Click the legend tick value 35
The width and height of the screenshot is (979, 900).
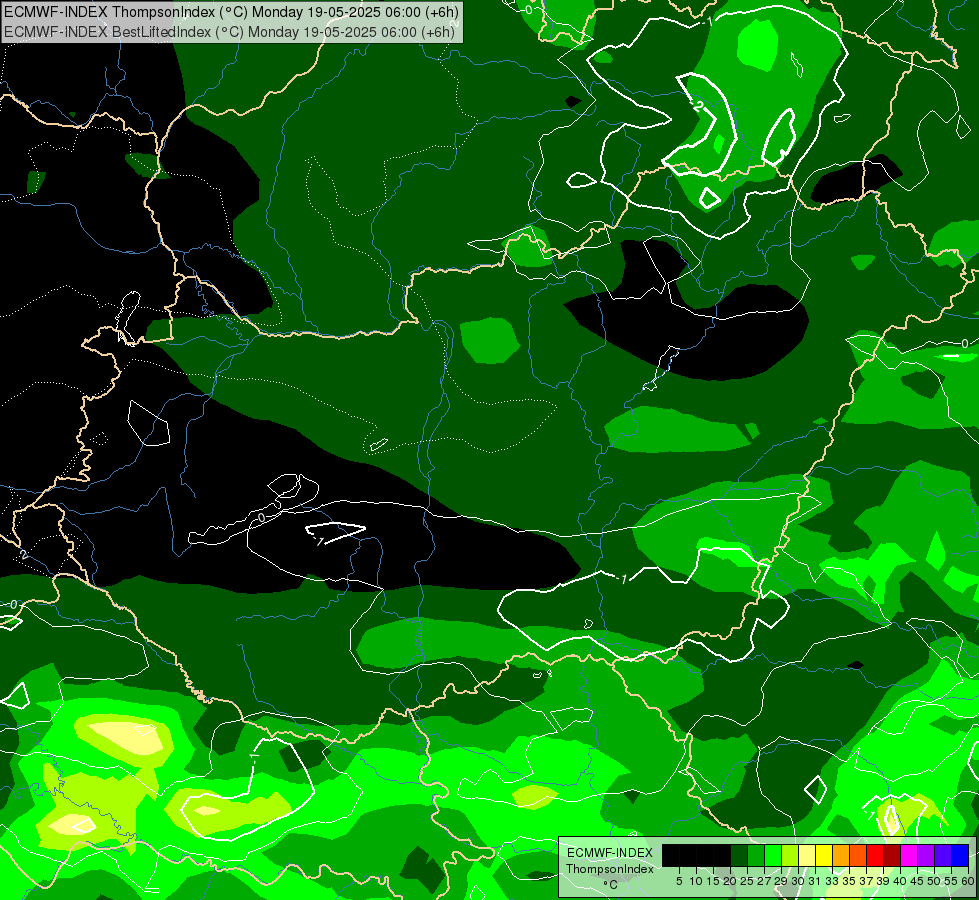click(x=849, y=881)
